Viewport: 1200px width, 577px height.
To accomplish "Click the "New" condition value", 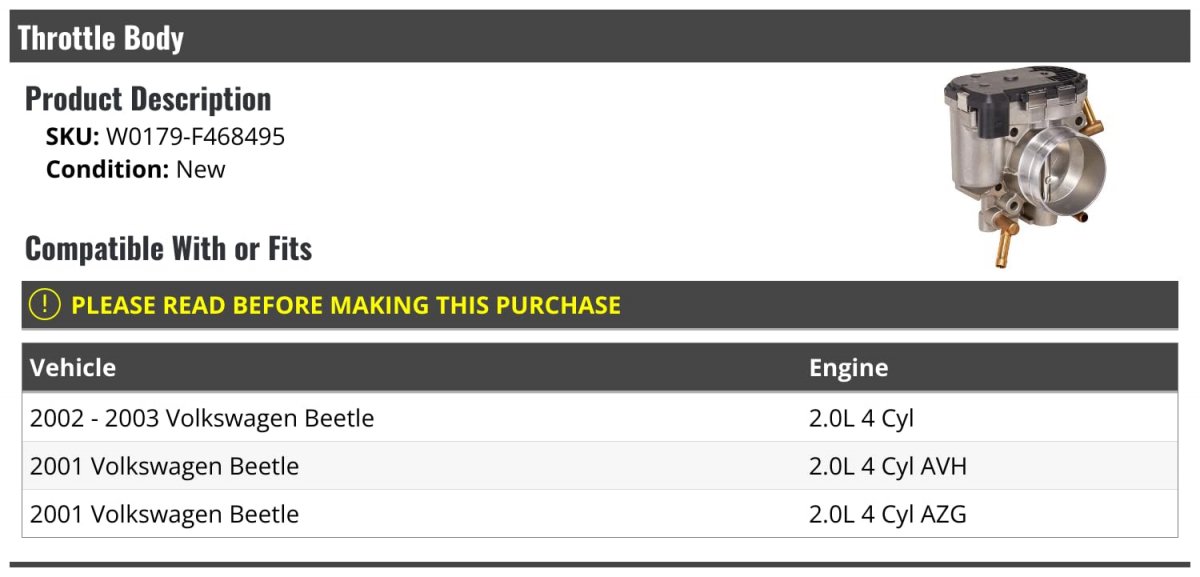I will click(x=201, y=169).
